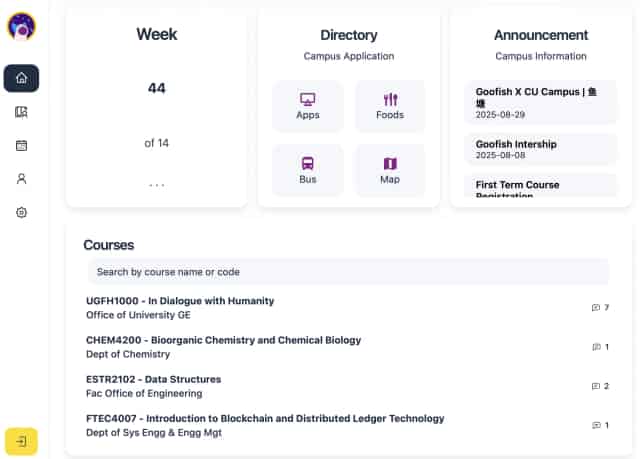Open Goofish X CU Campus announcement
Image resolution: width=640 pixels, height=459 pixels.
pyautogui.click(x=541, y=102)
